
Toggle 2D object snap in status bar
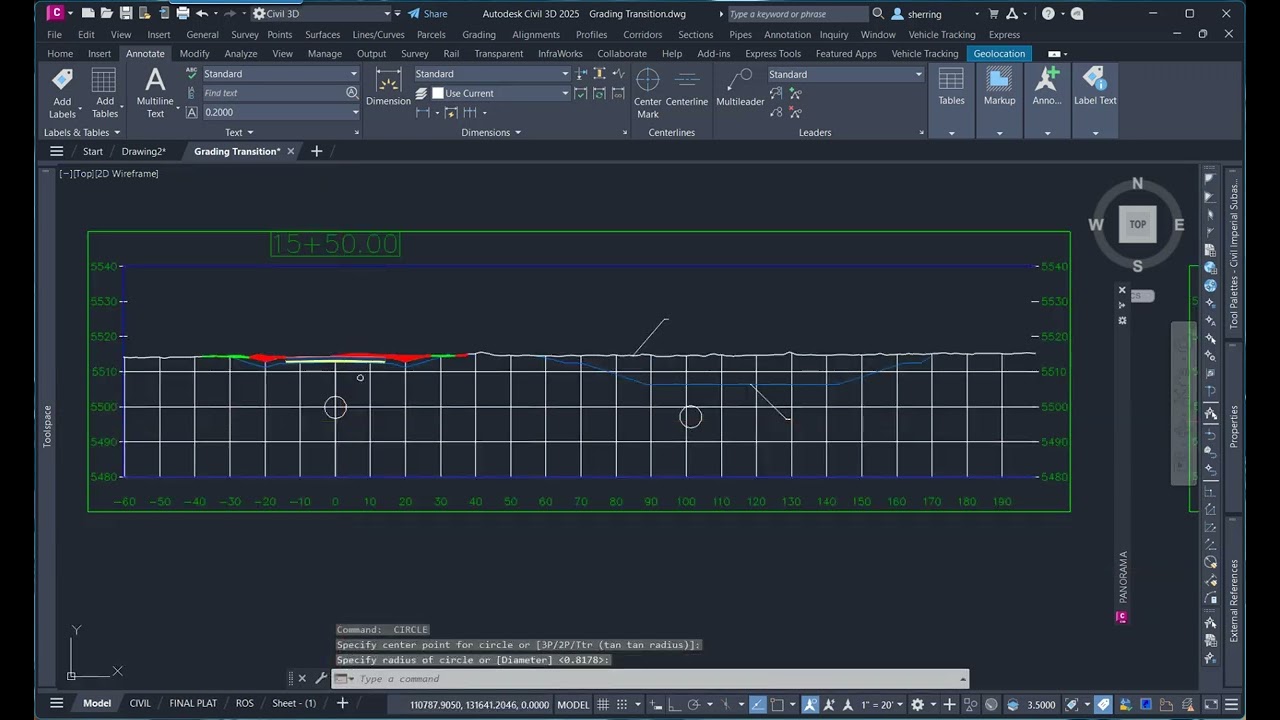[778, 704]
